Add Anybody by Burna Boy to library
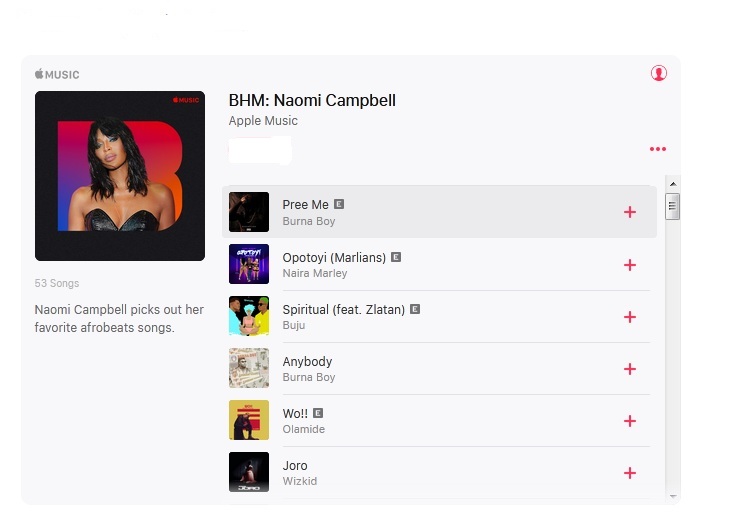The width and height of the screenshot is (749, 529). pos(630,369)
